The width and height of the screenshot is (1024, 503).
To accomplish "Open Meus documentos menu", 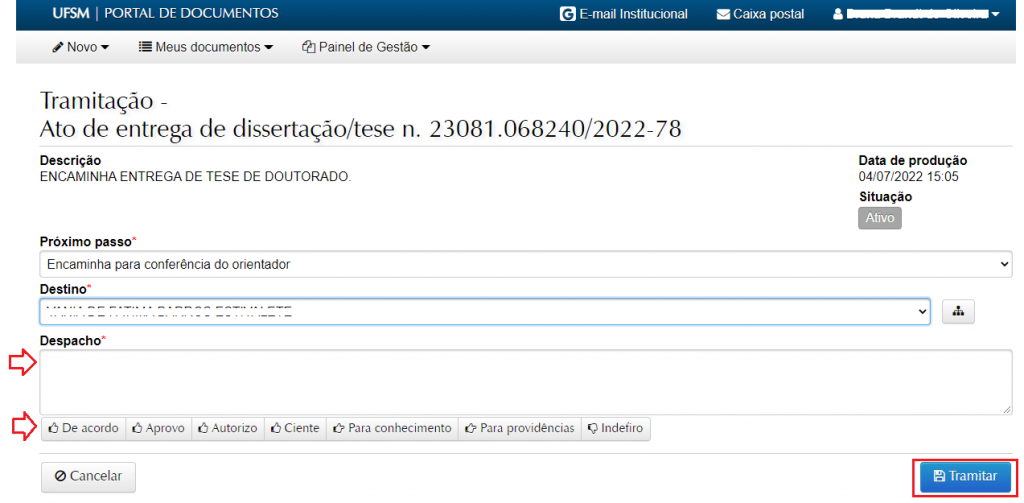I will pyautogui.click(x=205, y=47).
